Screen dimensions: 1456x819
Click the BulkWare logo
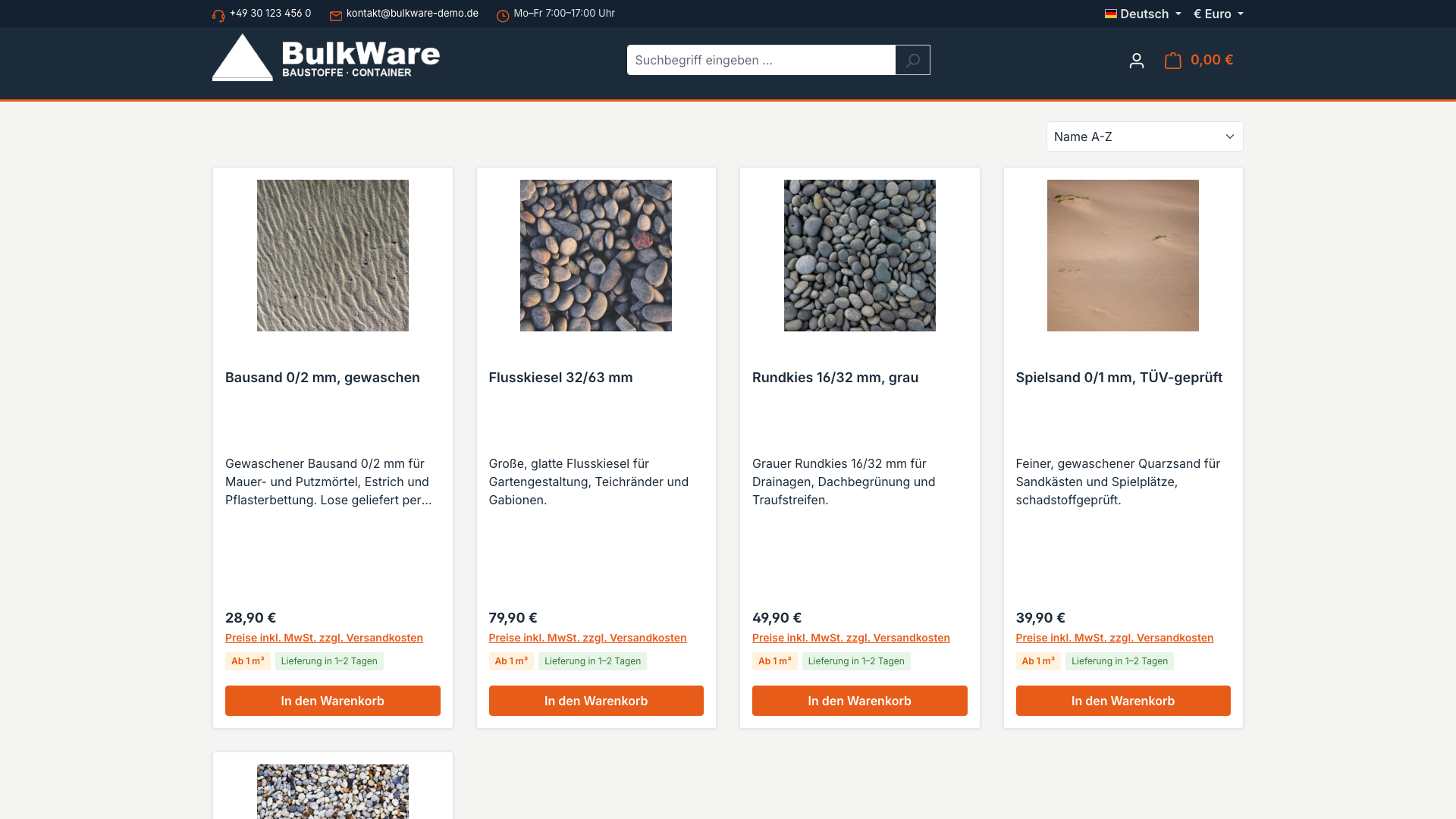326,58
